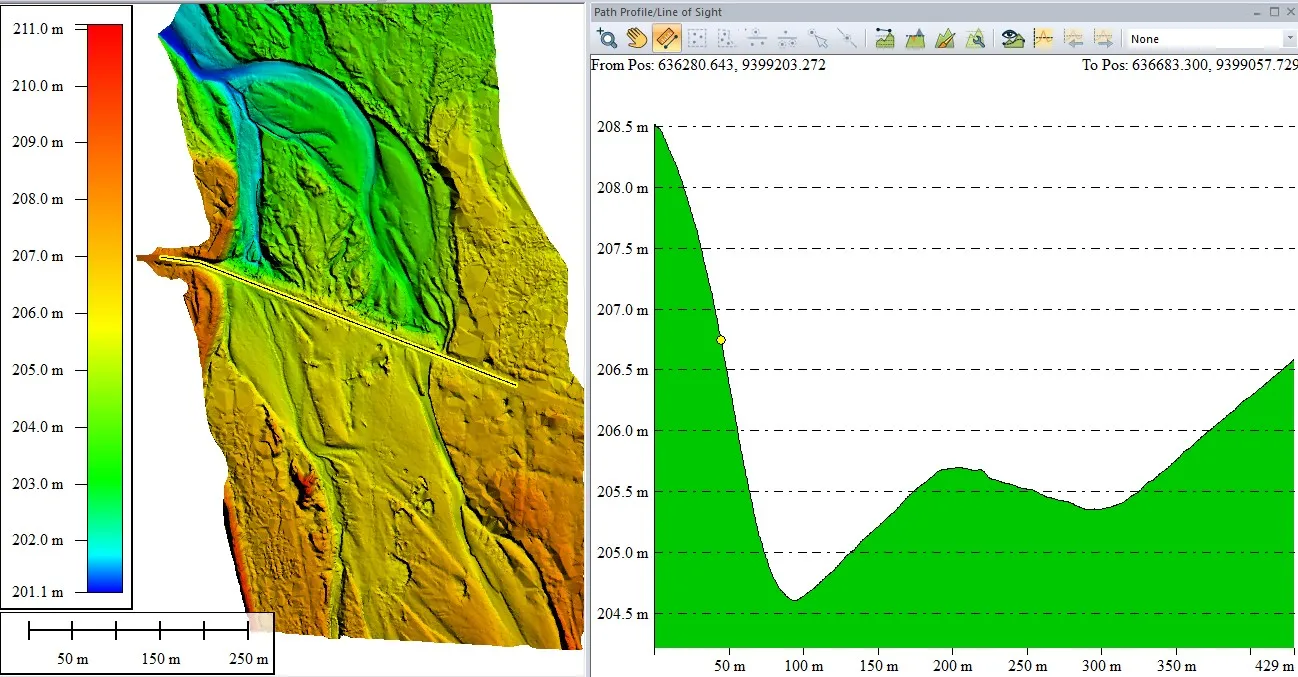This screenshot has height=677, width=1298.
Task: Click the 204.5 m profile axis label
Action: (622, 614)
